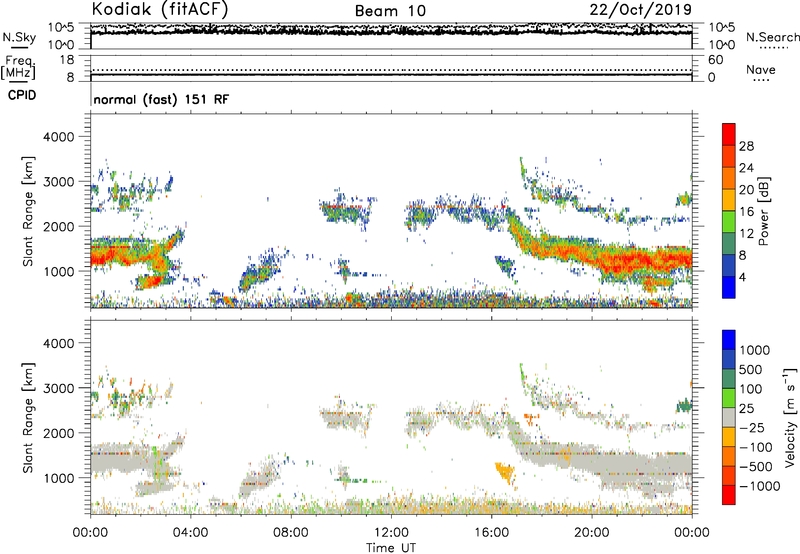Click the '12:00' time tick label
Screen dimensions: 800x554
pyautogui.click(x=391, y=533)
